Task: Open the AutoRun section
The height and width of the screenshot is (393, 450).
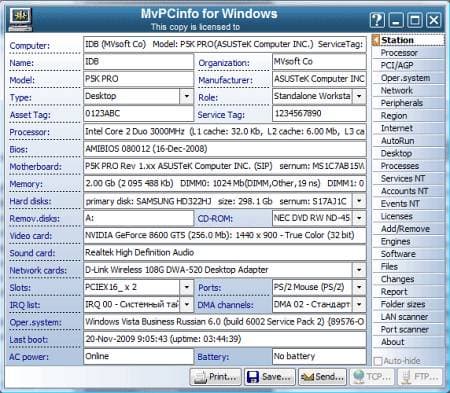Action: click(x=409, y=141)
